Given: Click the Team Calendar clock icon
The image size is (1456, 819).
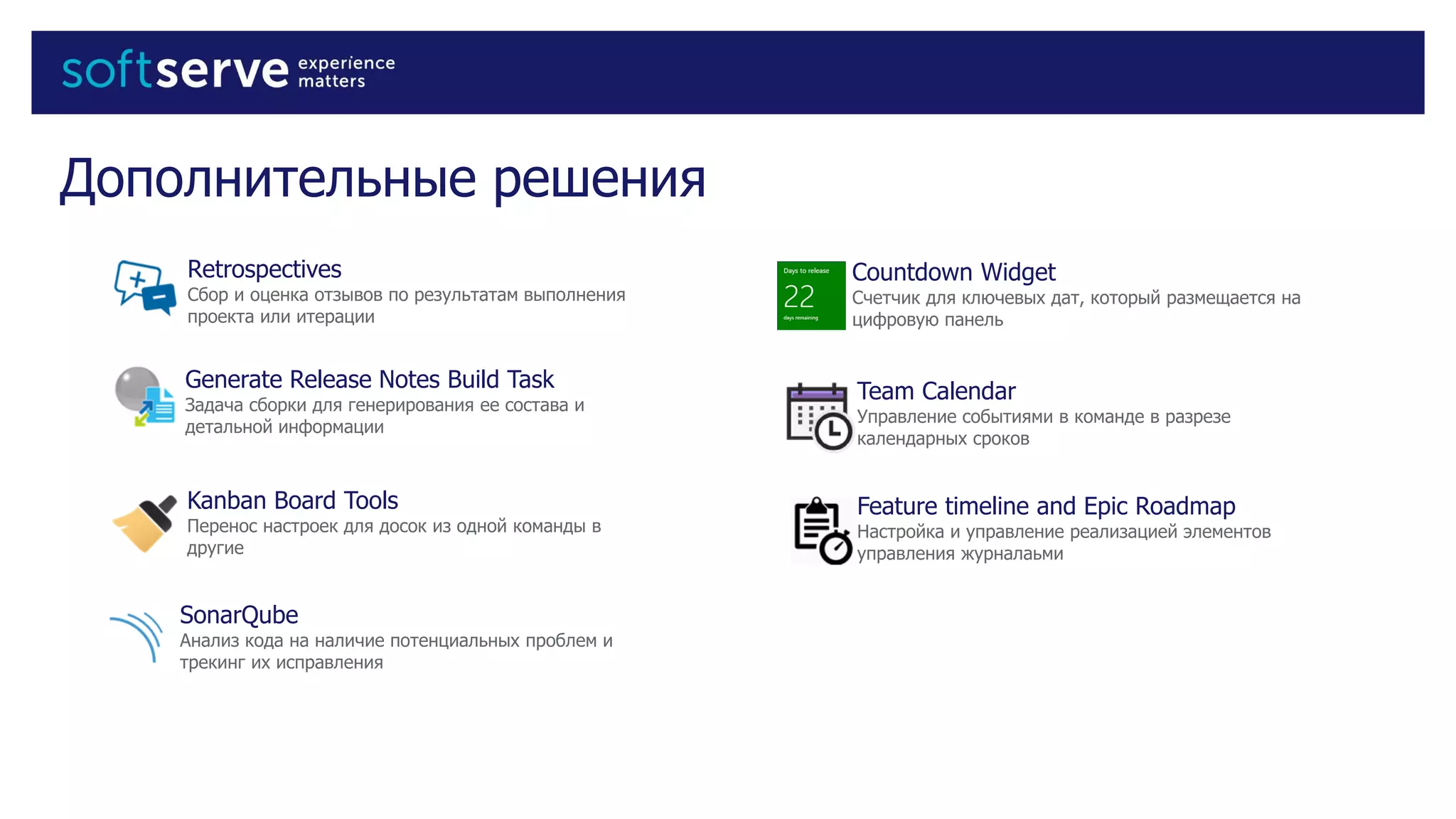Looking at the screenshot, I should (819, 417).
